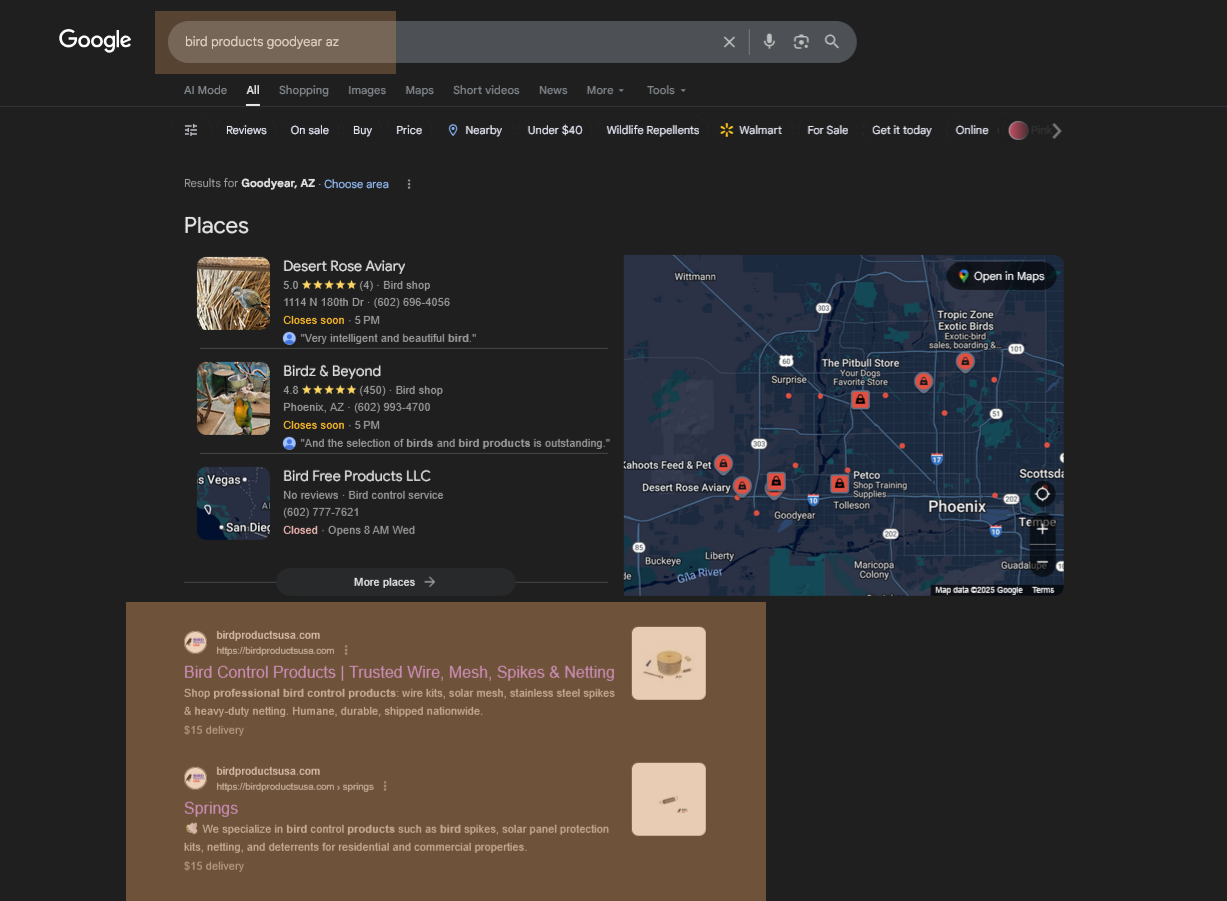Click the More places button
1227x901 pixels.
point(395,582)
